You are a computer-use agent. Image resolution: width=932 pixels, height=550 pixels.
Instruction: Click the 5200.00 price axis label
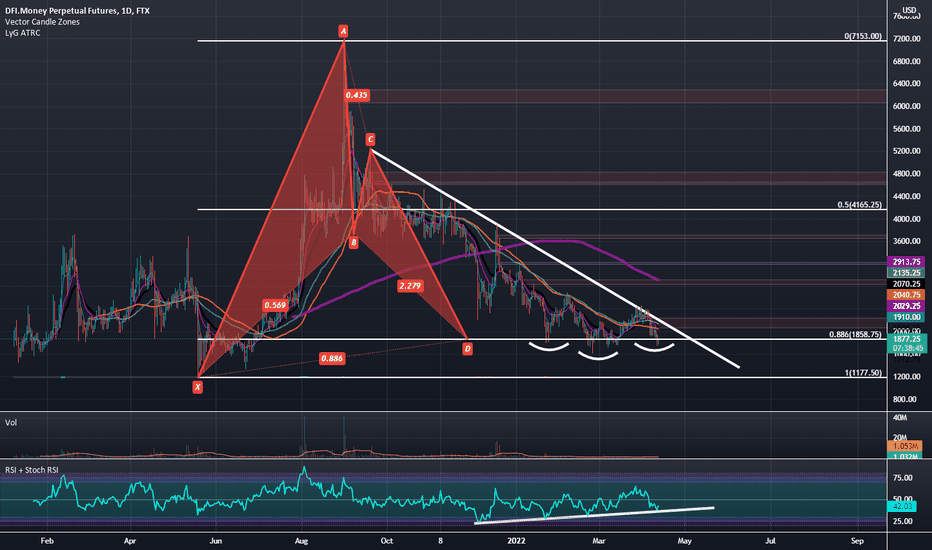click(x=906, y=151)
